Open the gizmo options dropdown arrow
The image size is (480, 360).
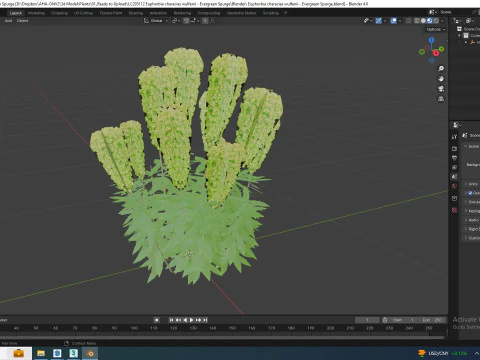(x=385, y=21)
